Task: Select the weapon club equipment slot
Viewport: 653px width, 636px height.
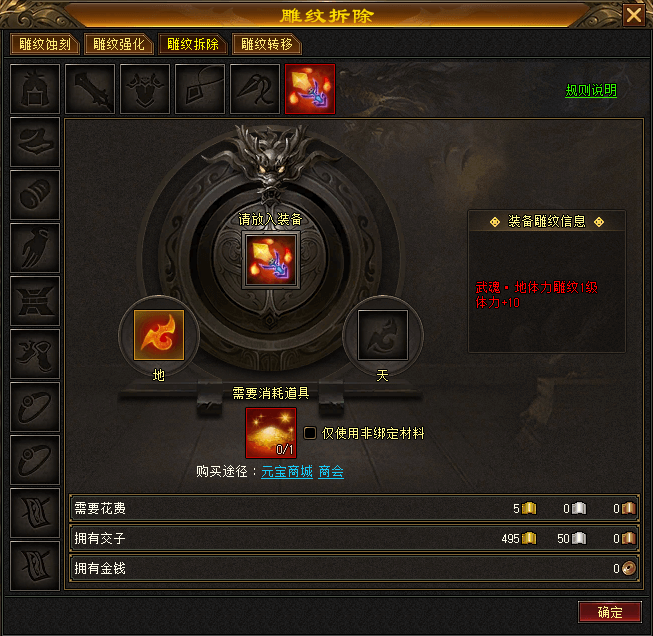Action: pos(90,89)
